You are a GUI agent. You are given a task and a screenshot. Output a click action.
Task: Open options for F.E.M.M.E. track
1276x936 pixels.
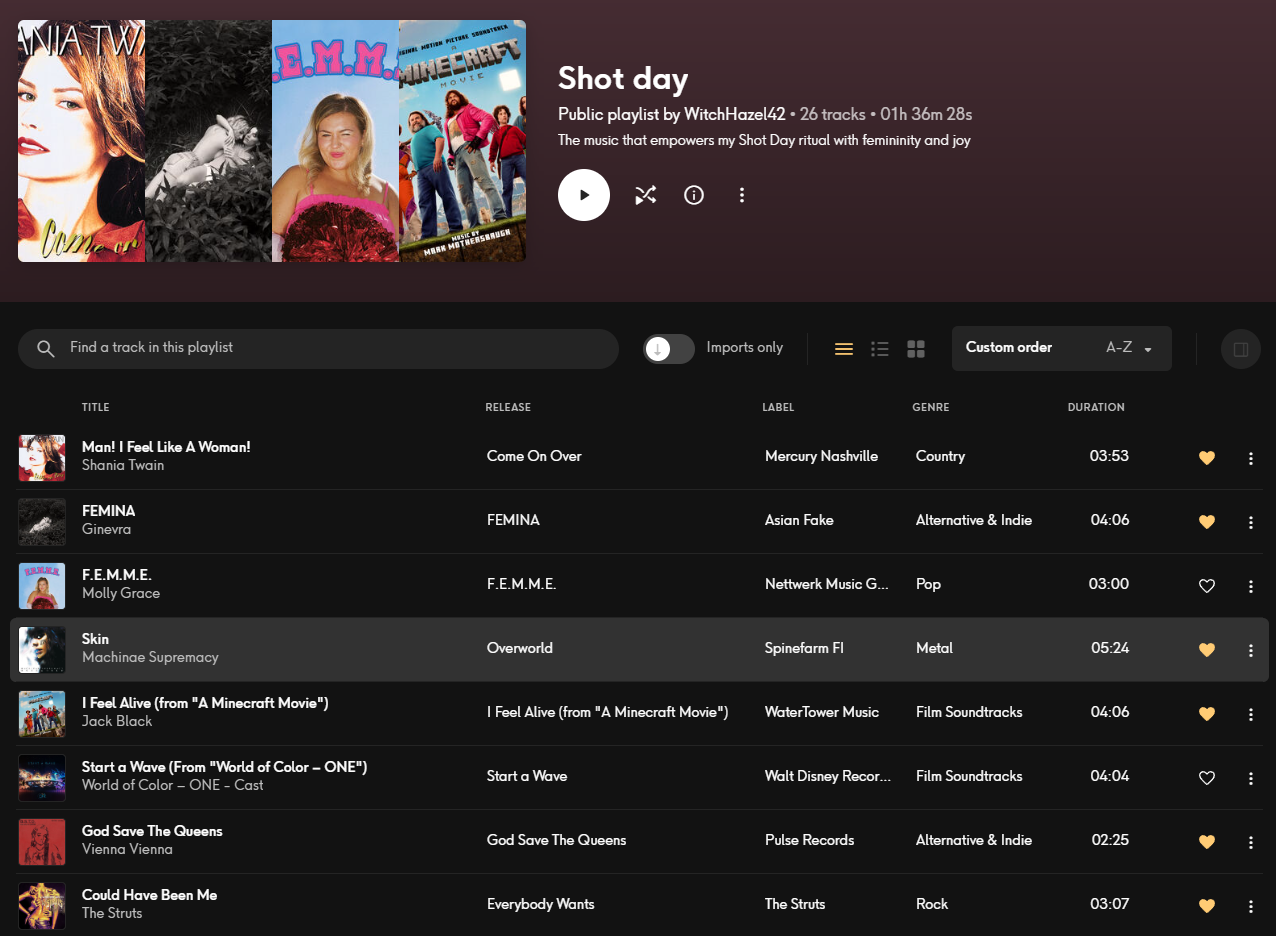coord(1251,586)
